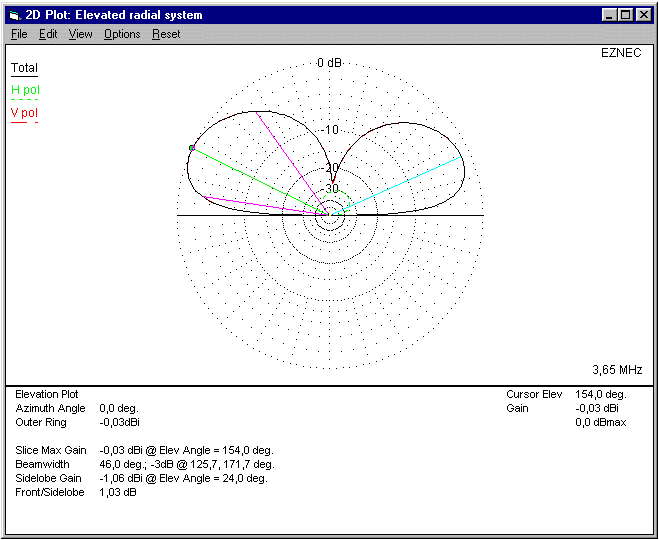The image size is (659, 540).
Task: Click the 0 dB outer ring label
Action: 330,63
